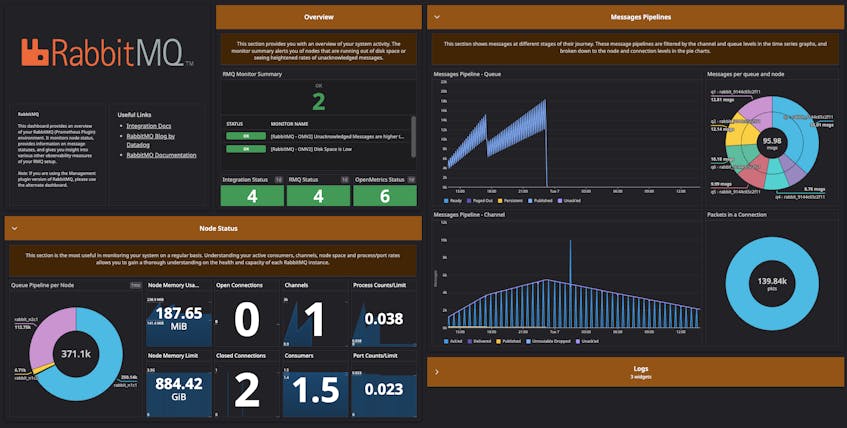The height and width of the screenshot is (428, 847).
Task: Toggle Published legend in Messages Pipeline - Channel
Action: [509, 342]
